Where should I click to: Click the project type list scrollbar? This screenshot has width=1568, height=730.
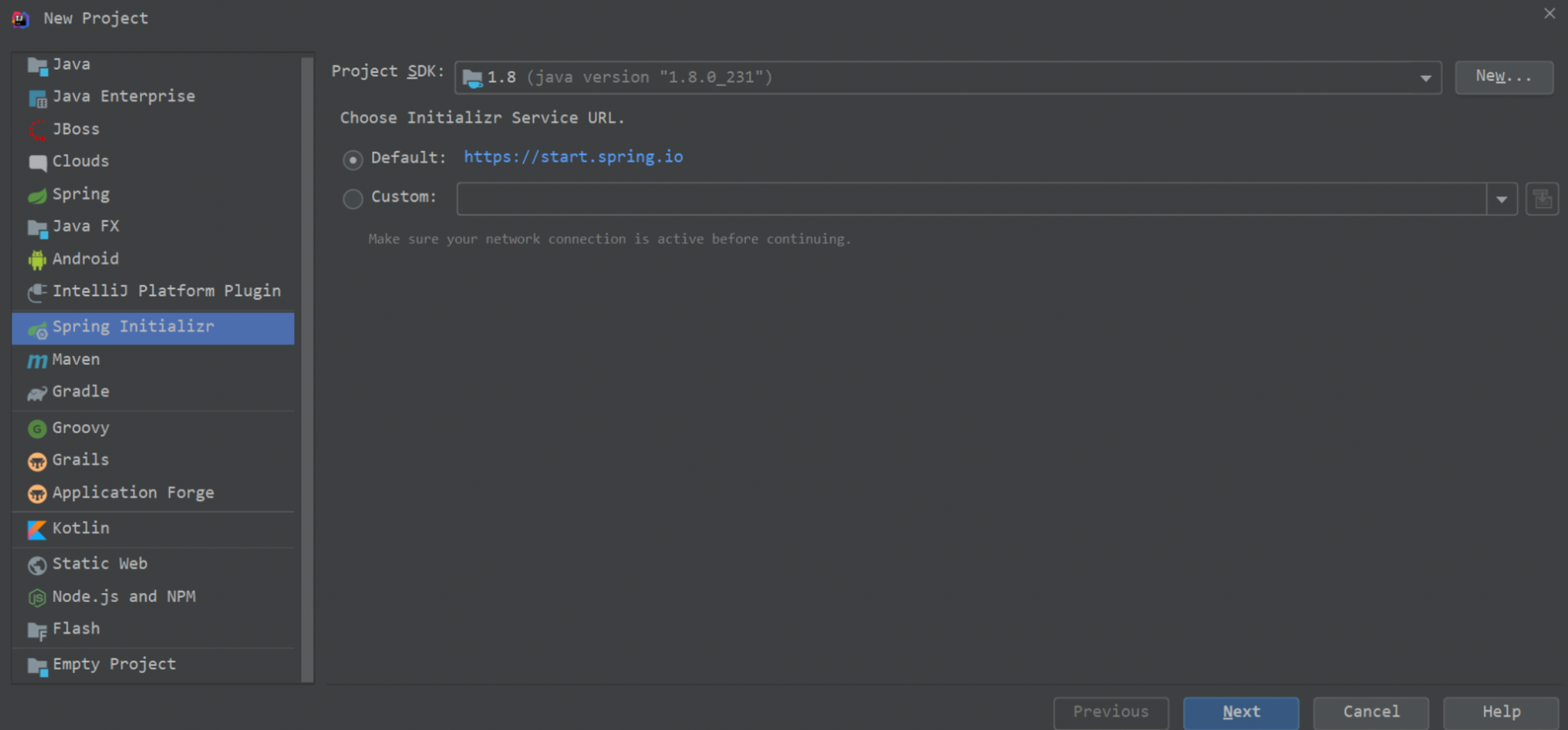(307, 368)
